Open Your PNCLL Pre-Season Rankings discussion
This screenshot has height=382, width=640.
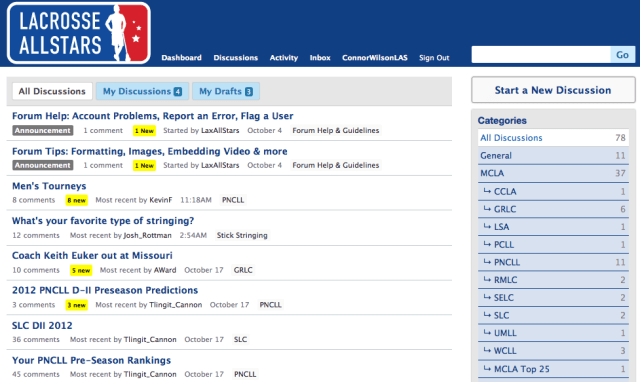[x=91, y=360]
